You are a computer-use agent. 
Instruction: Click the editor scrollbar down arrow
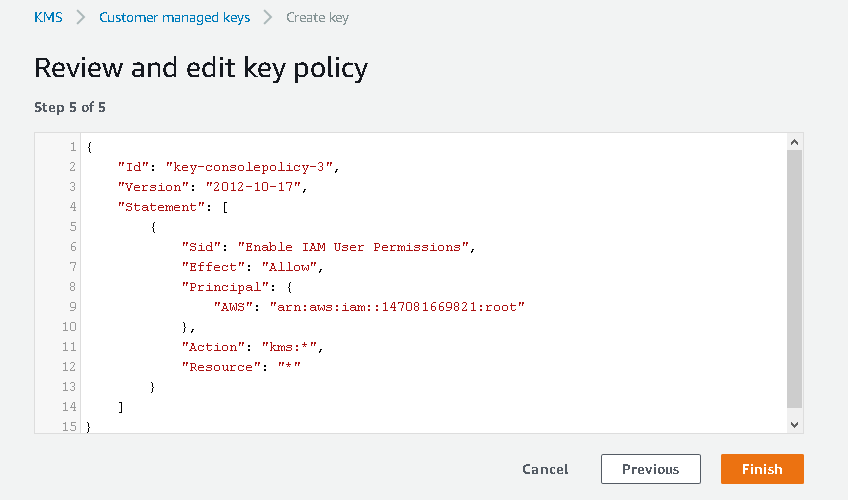(795, 424)
